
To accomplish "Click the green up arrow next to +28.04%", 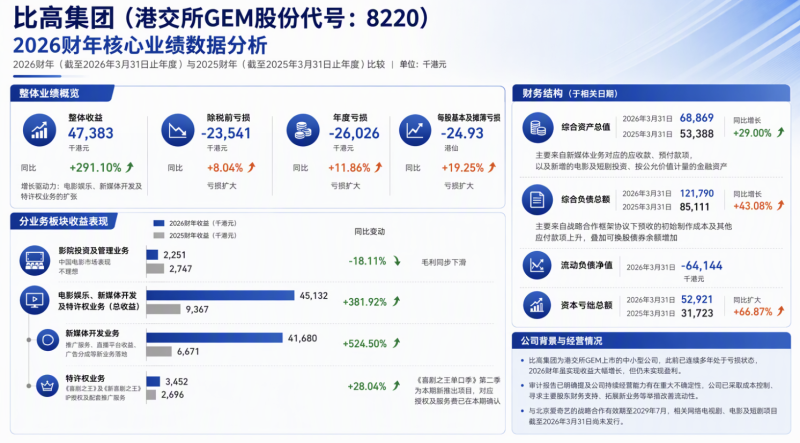I will click(x=396, y=386).
